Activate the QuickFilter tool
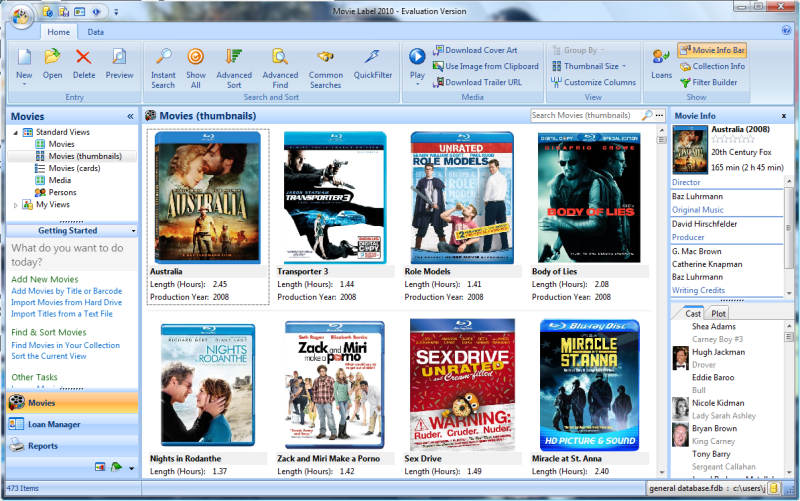Screen dimensions: 800x501 [x=372, y=57]
